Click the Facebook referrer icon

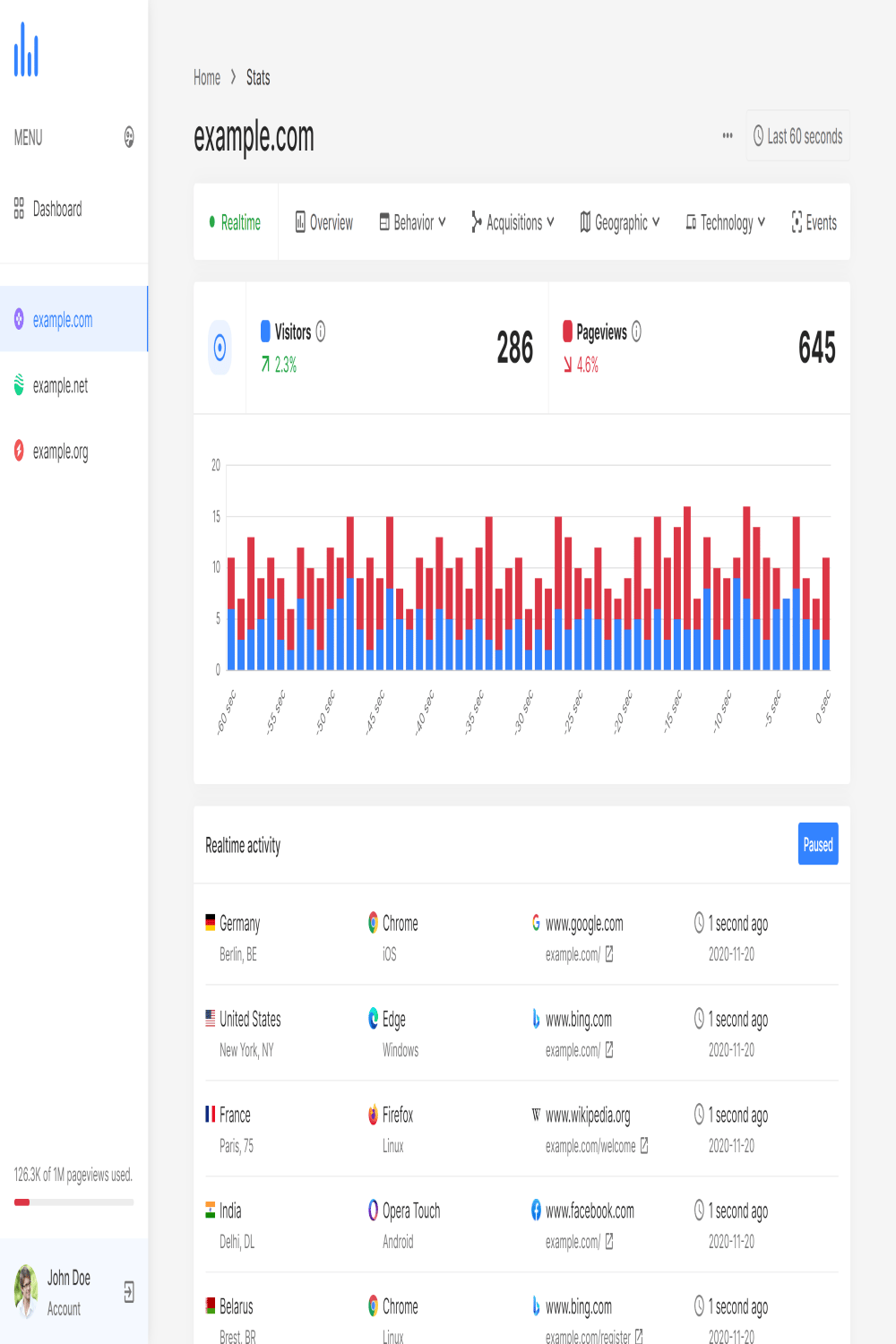[537, 1210]
